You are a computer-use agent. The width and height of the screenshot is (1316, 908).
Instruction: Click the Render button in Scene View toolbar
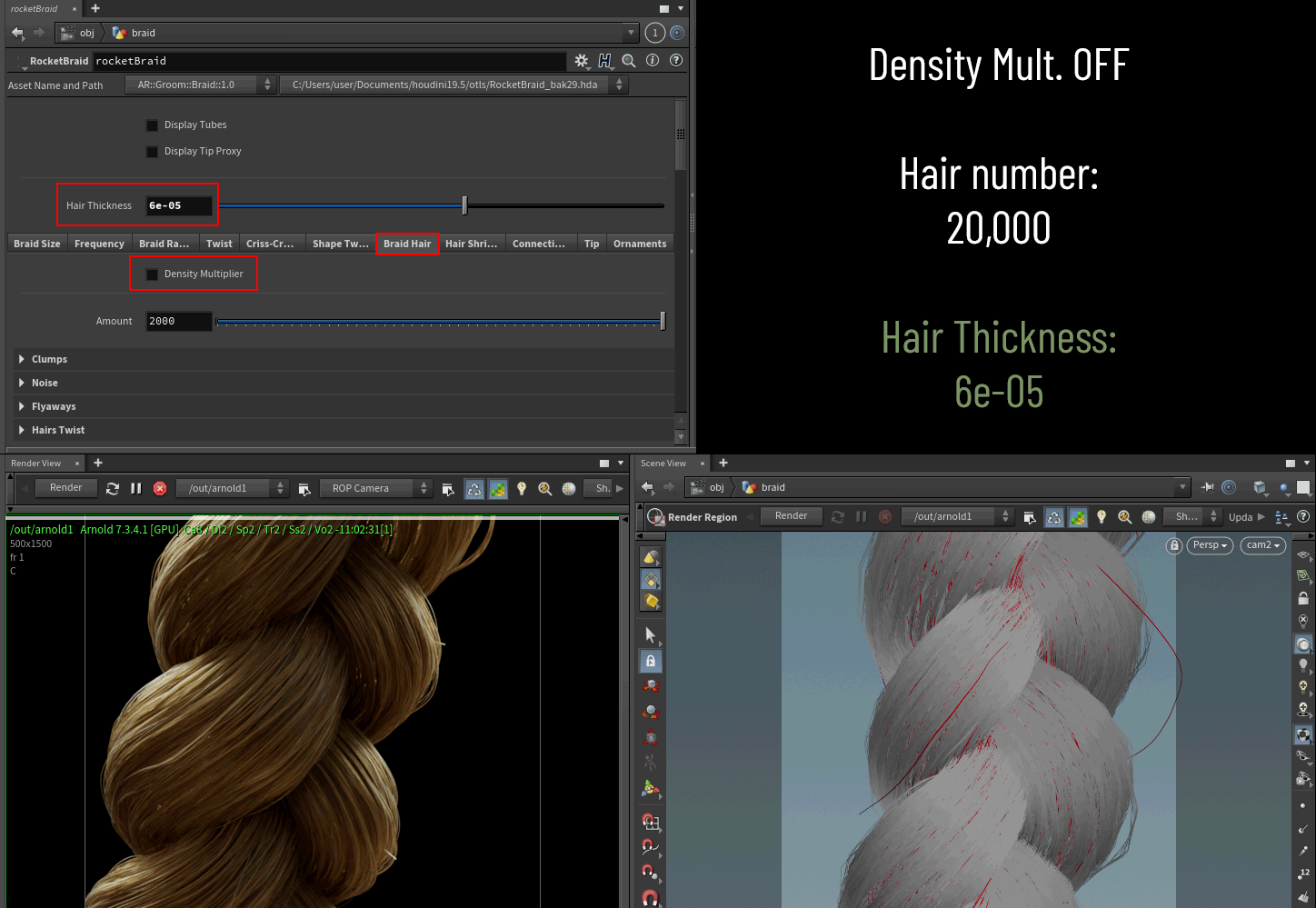791,516
